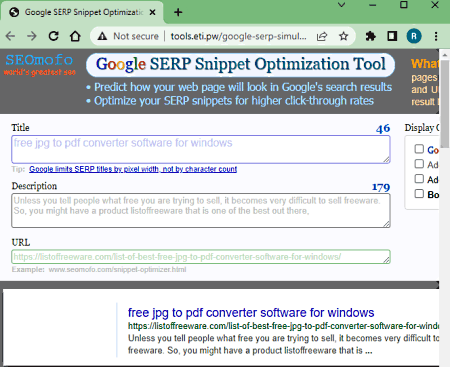The image size is (450, 367).
Task: Open the Not secure site warning
Action: (x=128, y=36)
